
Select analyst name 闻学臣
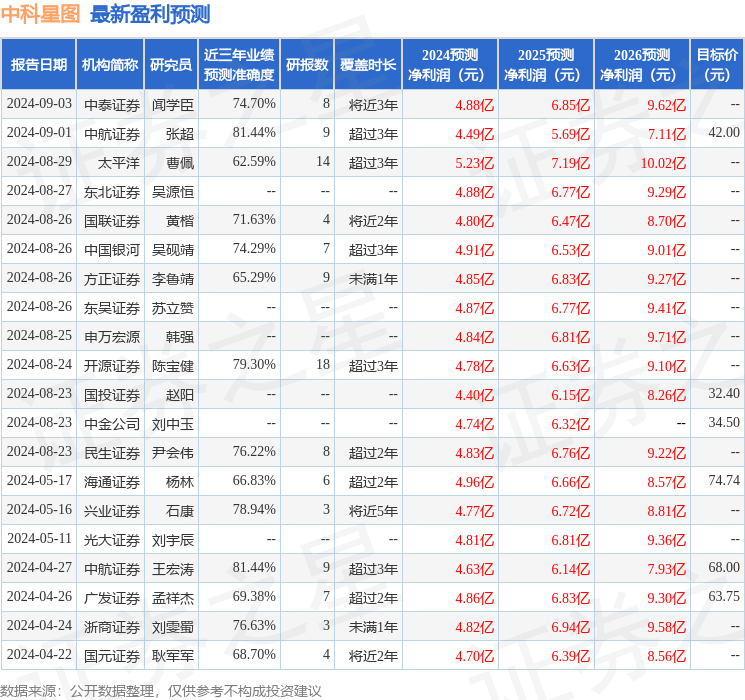pyautogui.click(x=173, y=105)
